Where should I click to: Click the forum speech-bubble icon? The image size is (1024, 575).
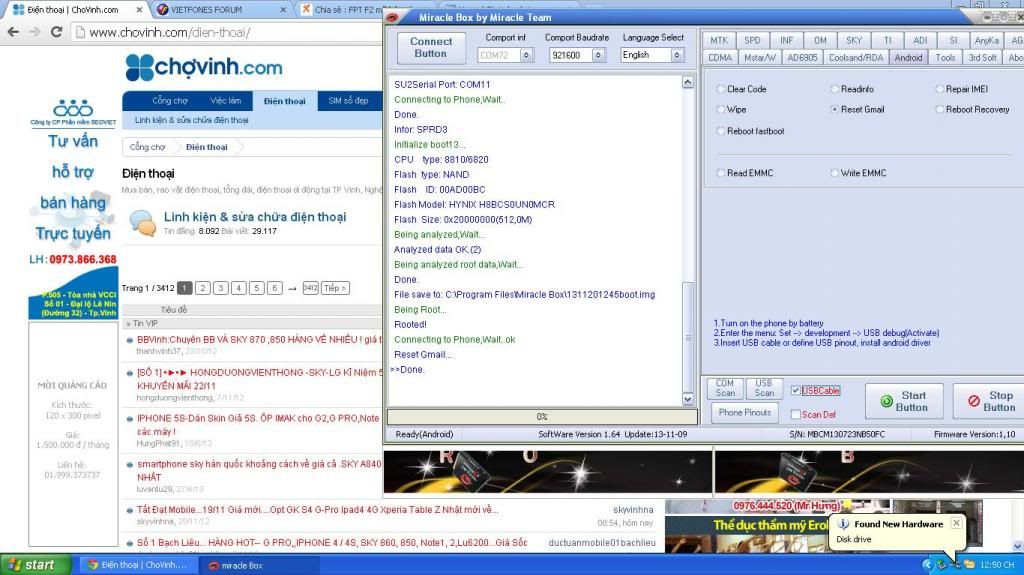tap(142, 223)
